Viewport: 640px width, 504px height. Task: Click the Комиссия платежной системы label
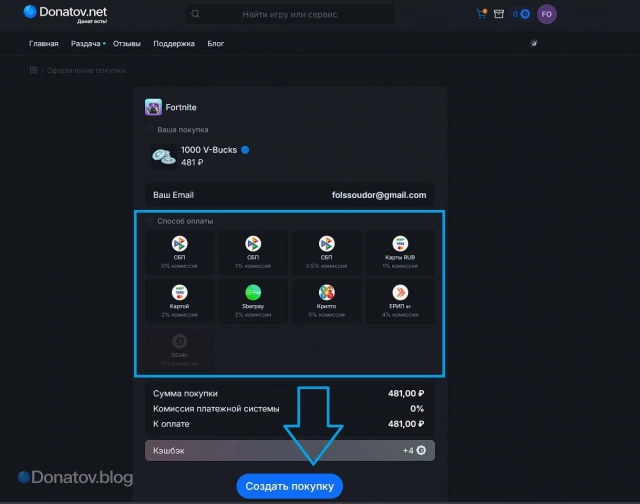[216, 409]
